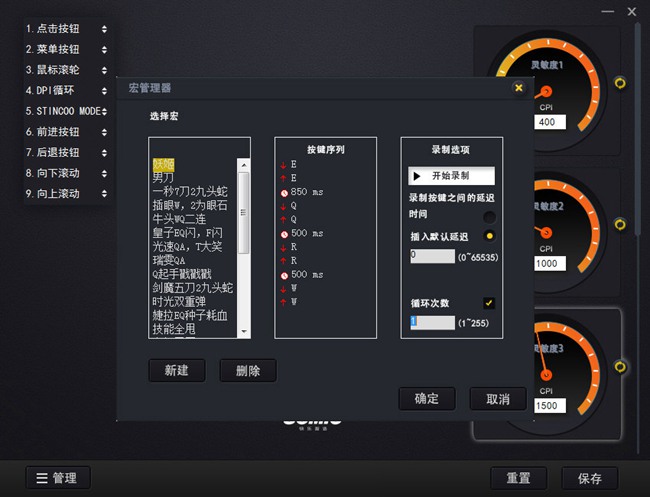The height and width of the screenshot is (497, 650).
Task: Select macro 插眼W,2为眼石
Action: 190,205
